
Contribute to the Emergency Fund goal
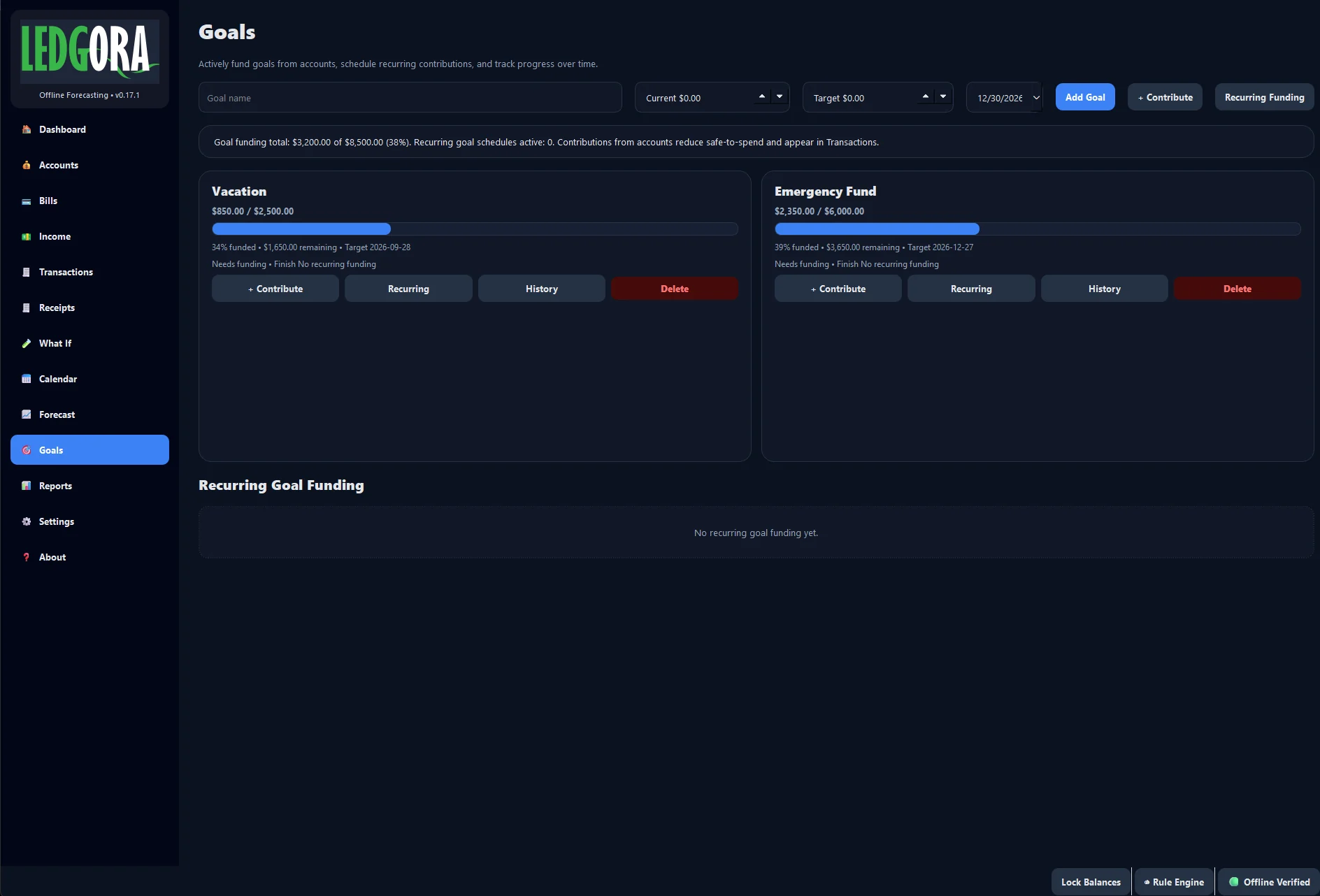point(838,289)
